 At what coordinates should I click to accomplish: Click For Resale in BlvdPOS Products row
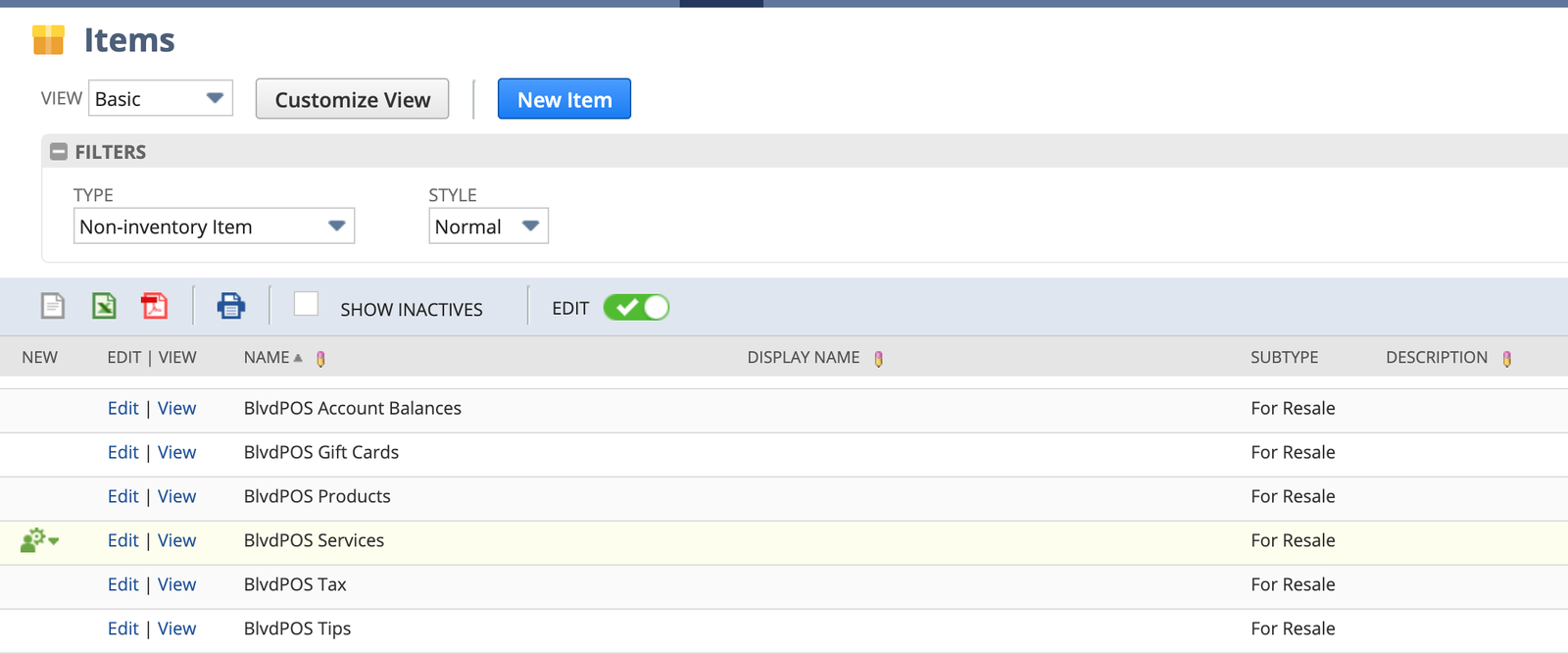point(1293,497)
